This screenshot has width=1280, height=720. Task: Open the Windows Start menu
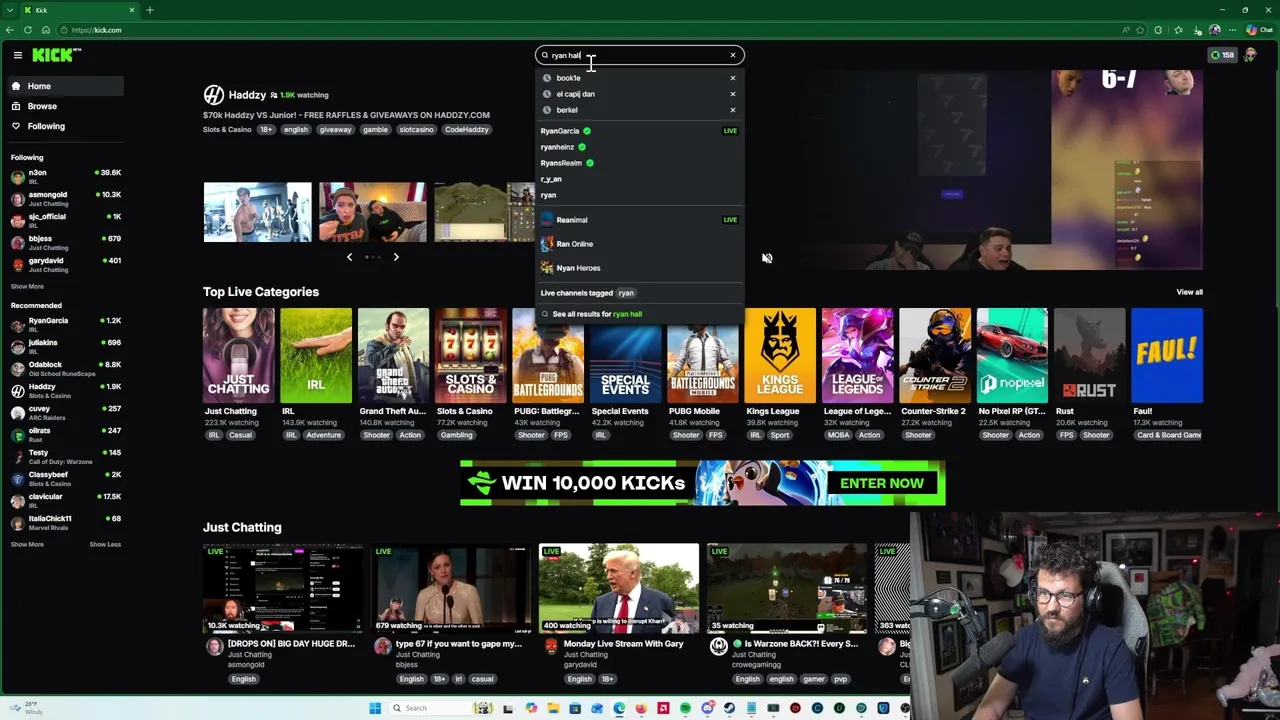pyautogui.click(x=375, y=708)
